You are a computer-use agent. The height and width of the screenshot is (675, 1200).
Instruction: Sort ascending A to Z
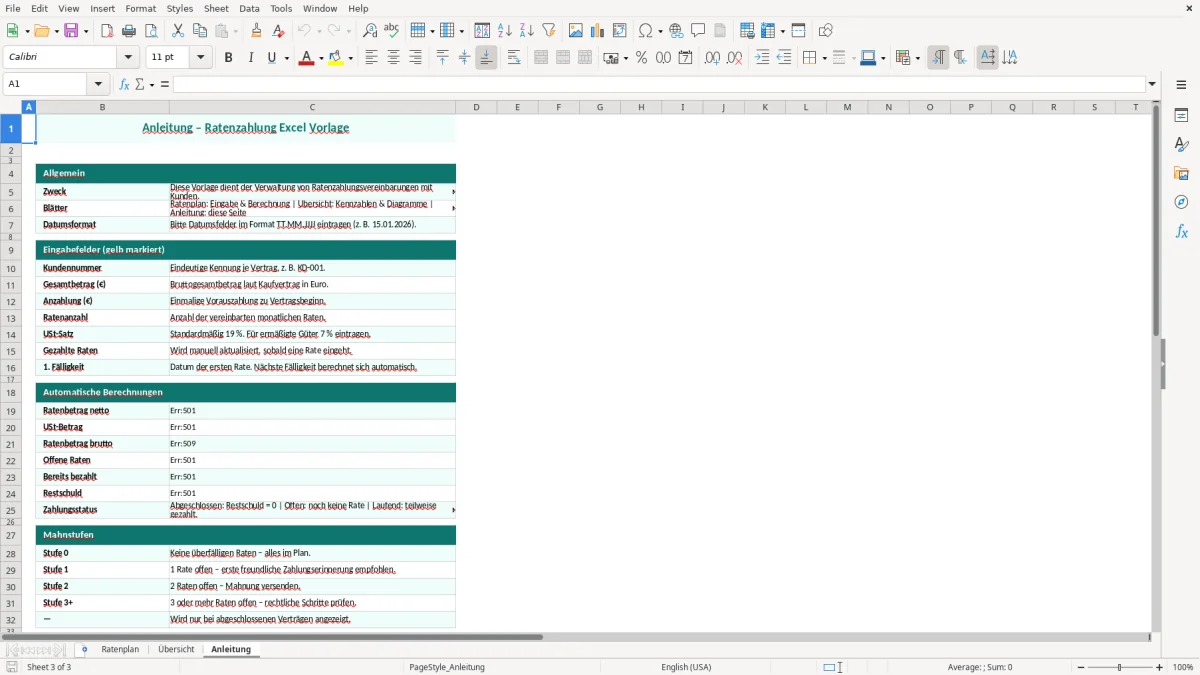click(505, 31)
